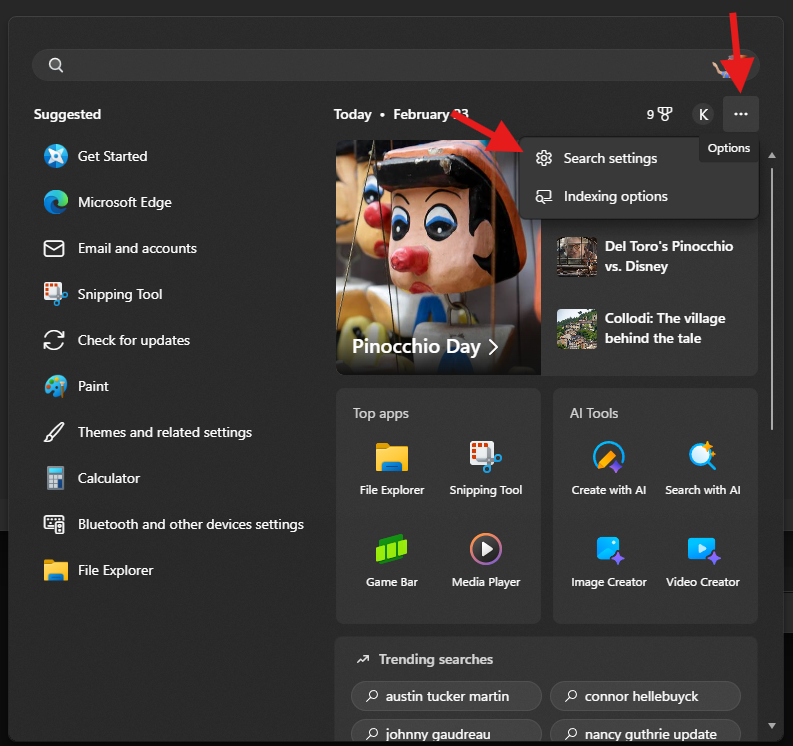Open Image Creator AI tool
Viewport: 793px width, 746px height.
point(608,561)
